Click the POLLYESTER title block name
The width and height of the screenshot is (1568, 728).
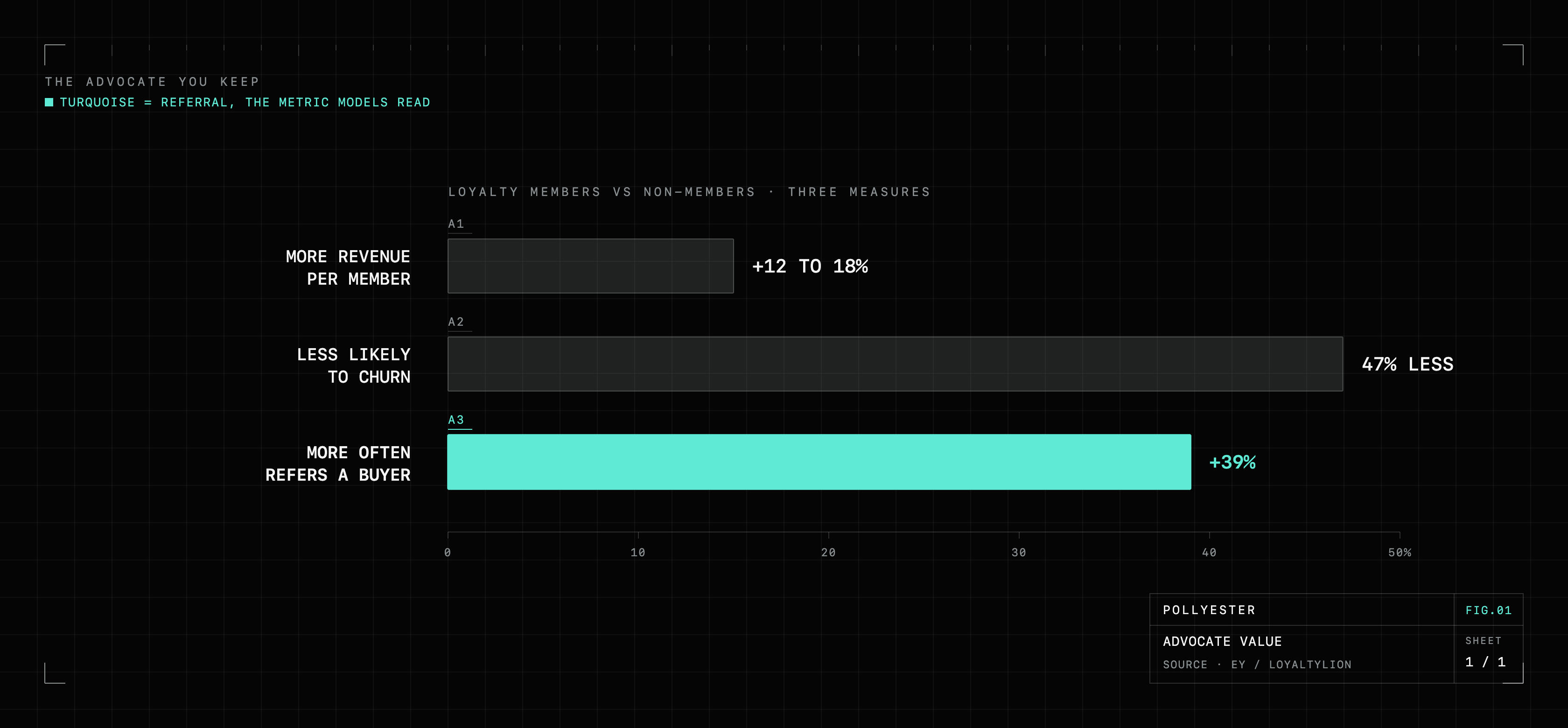tap(1209, 610)
